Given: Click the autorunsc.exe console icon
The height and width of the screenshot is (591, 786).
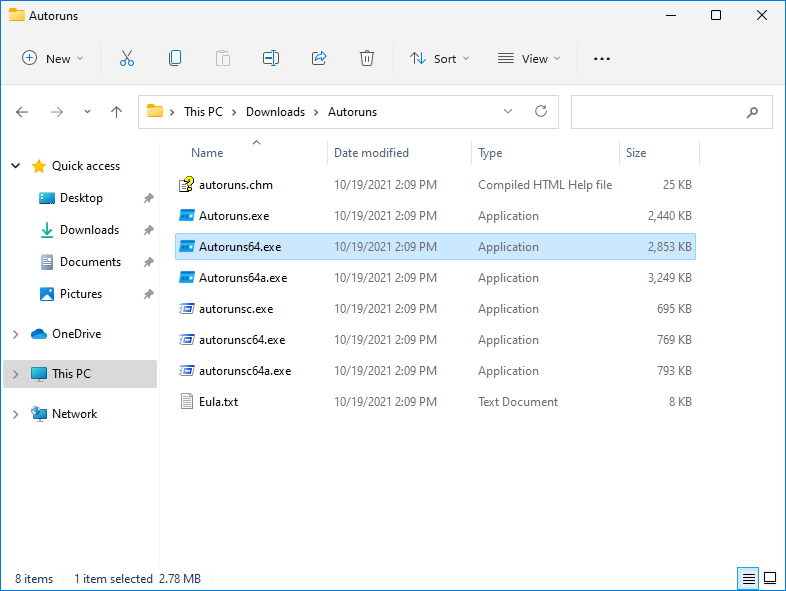Looking at the screenshot, I should (x=186, y=309).
